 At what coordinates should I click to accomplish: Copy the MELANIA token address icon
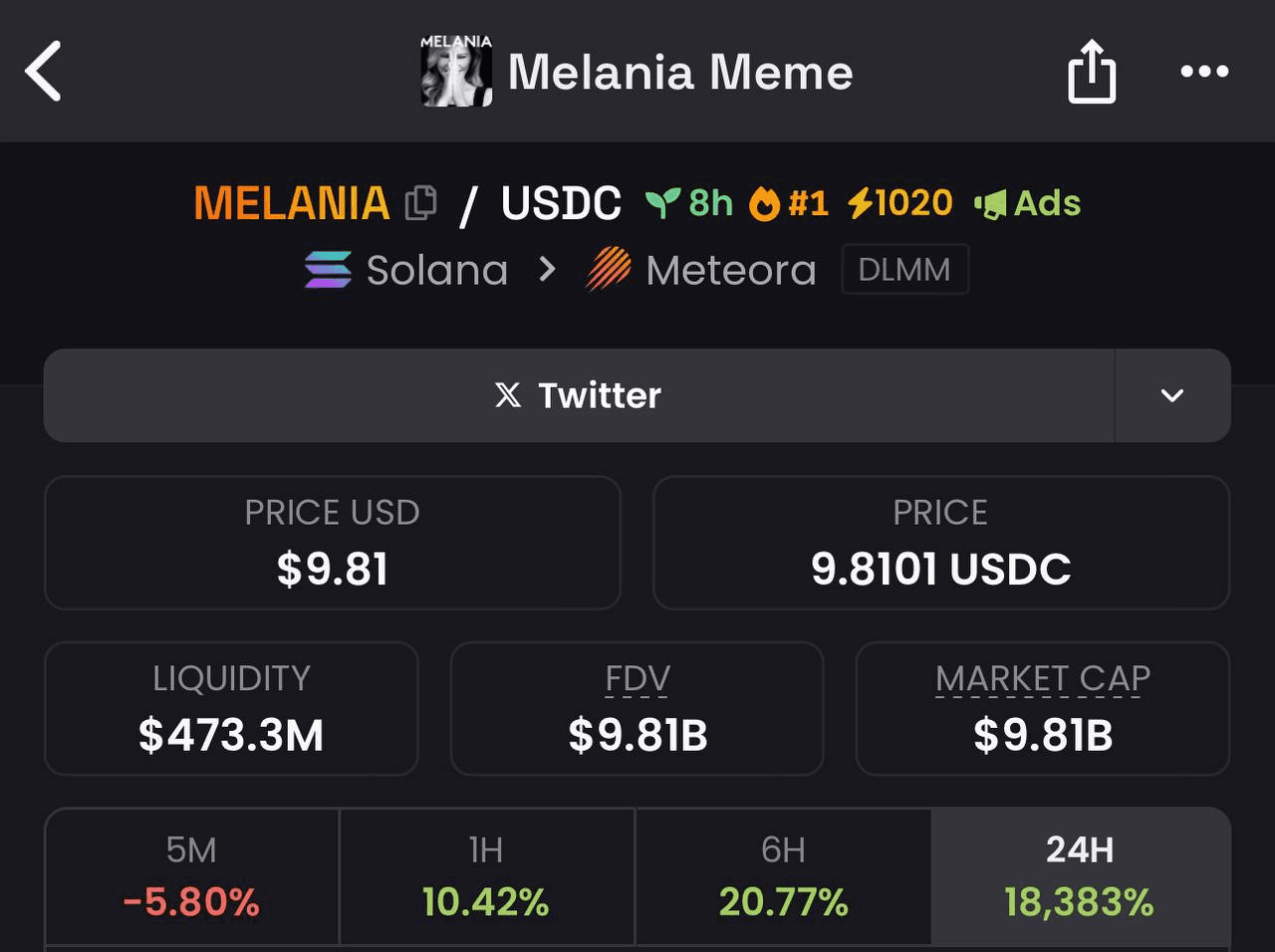point(420,203)
